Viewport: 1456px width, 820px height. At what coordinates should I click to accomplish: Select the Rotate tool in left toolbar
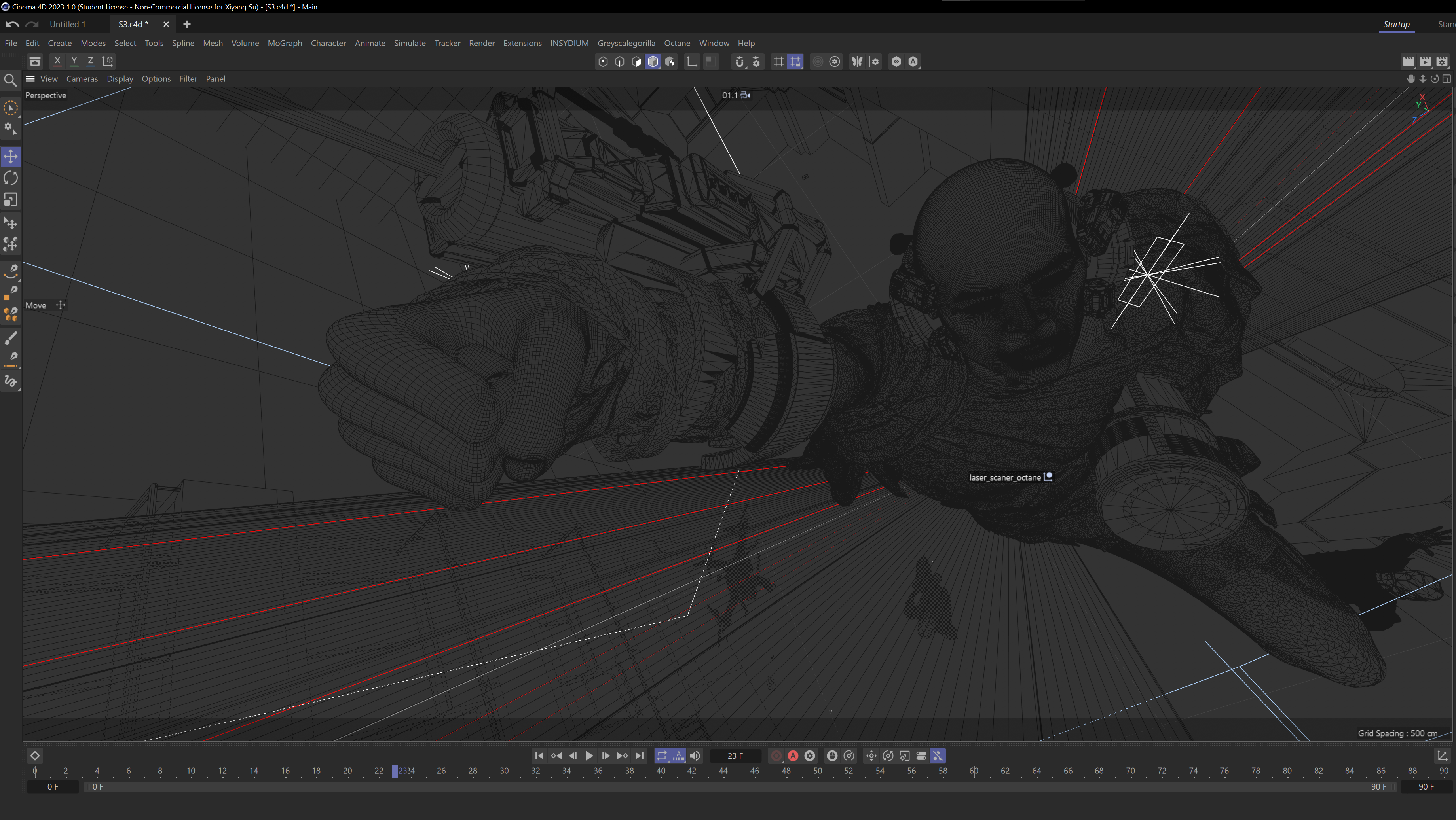point(11,178)
